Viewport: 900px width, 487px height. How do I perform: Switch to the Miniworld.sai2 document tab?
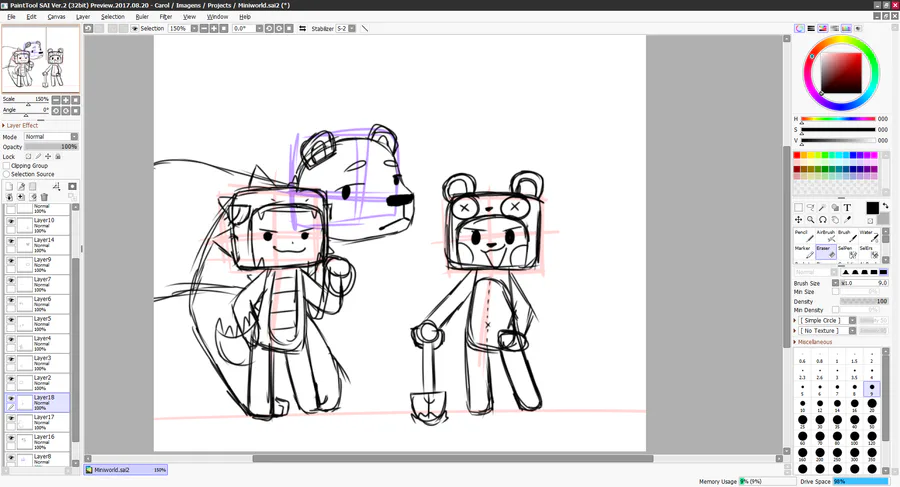tap(126, 470)
